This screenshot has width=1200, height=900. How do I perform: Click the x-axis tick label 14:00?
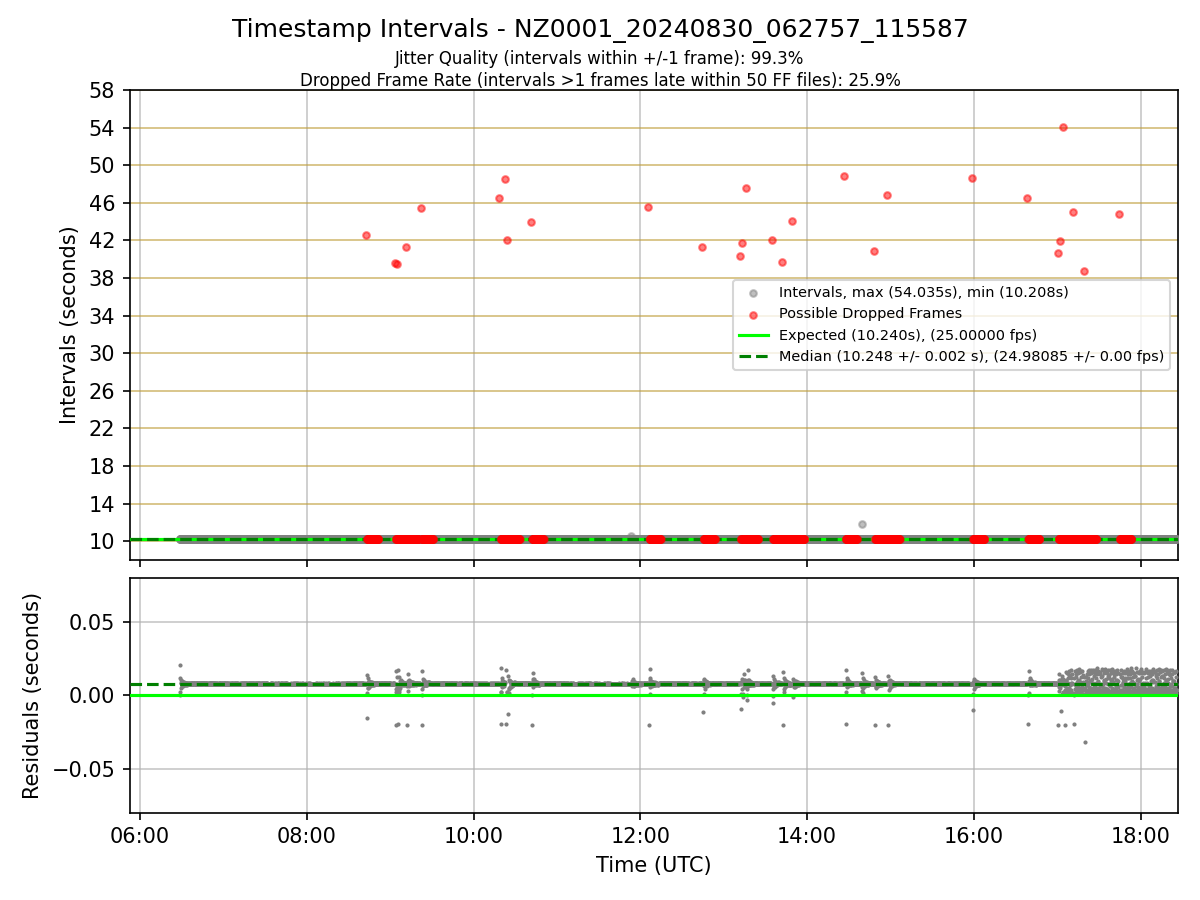[807, 833]
